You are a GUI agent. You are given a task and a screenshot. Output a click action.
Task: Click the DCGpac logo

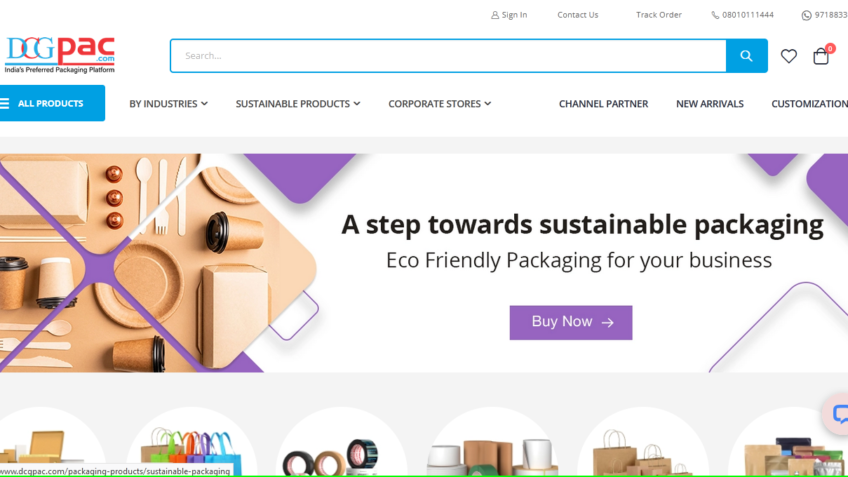pyautogui.click(x=59, y=55)
